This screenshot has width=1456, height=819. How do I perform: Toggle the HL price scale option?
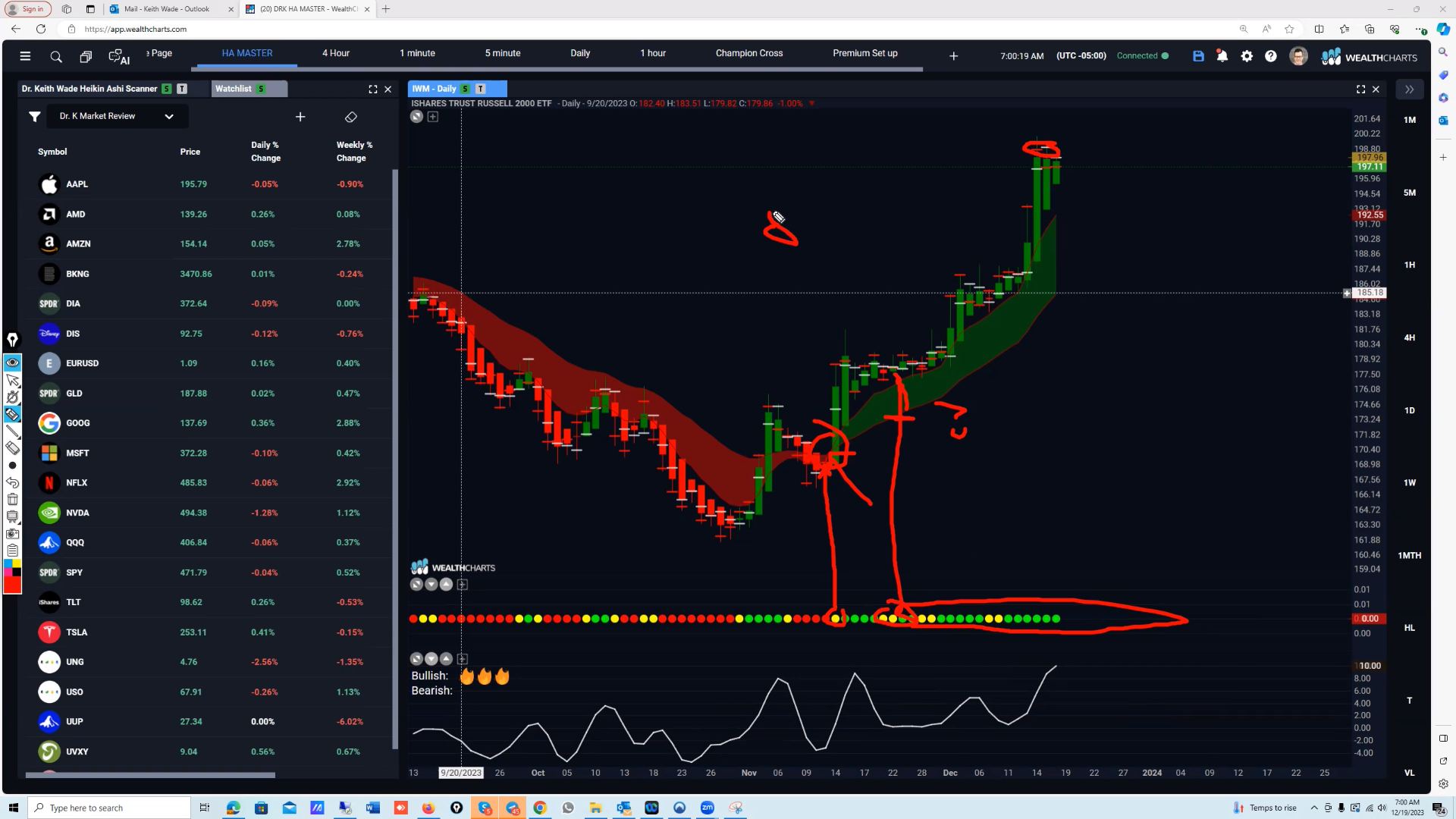point(1410,628)
